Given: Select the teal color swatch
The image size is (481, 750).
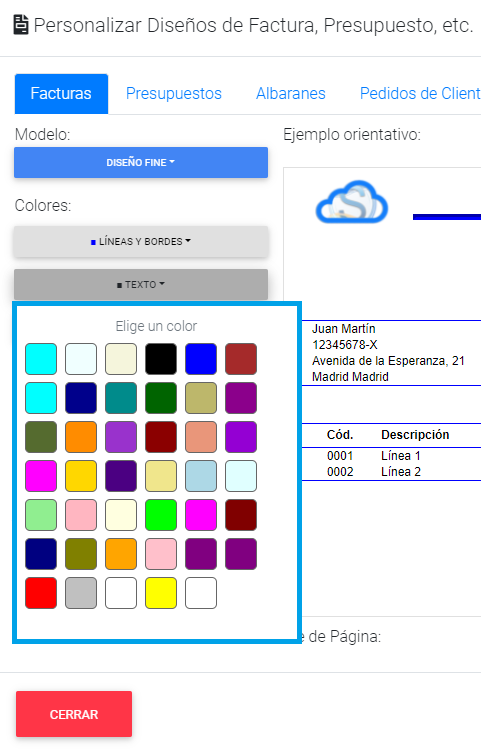Looking at the screenshot, I should pyautogui.click(x=121, y=398).
